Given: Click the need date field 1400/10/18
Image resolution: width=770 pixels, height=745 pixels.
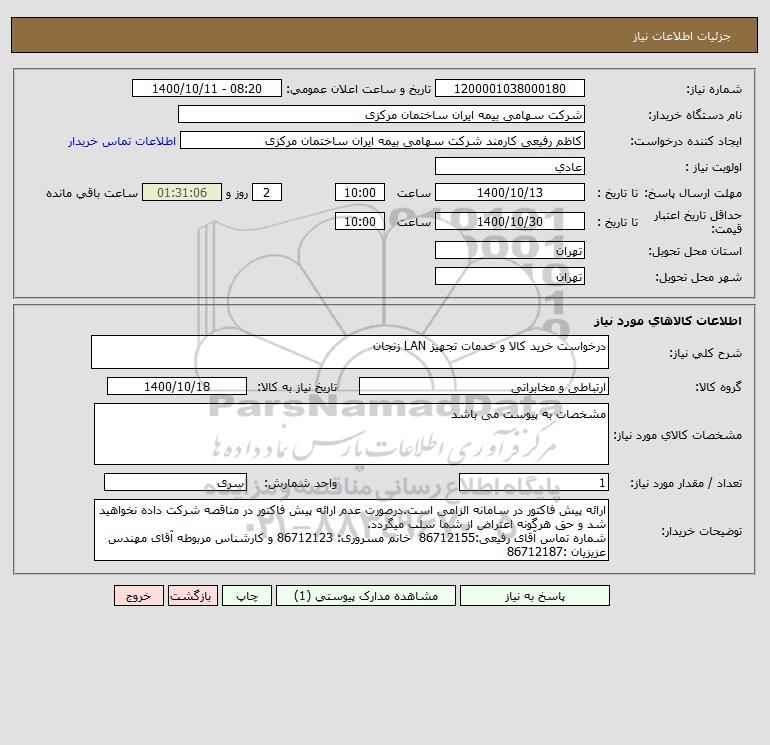Looking at the screenshot, I should [x=177, y=386].
